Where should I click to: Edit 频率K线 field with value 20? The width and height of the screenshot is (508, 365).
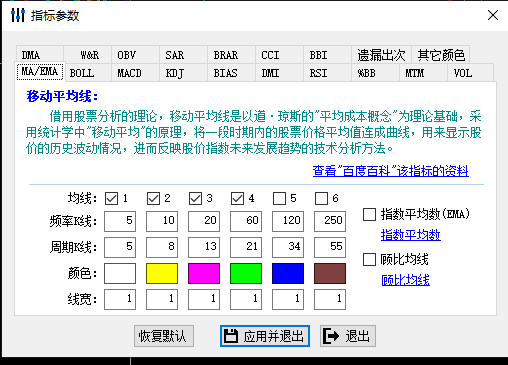click(204, 221)
